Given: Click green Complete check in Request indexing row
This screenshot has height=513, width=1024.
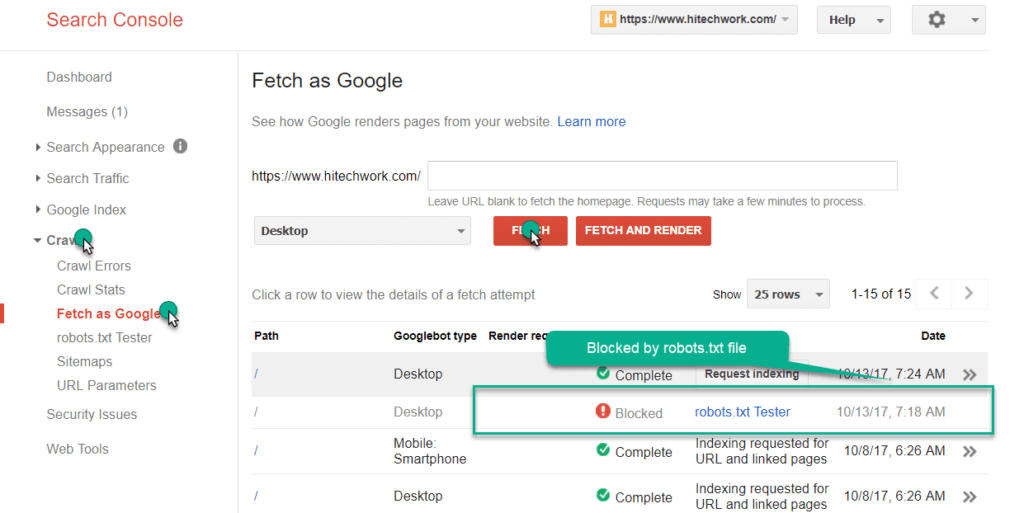Looking at the screenshot, I should pyautogui.click(x=603, y=373).
